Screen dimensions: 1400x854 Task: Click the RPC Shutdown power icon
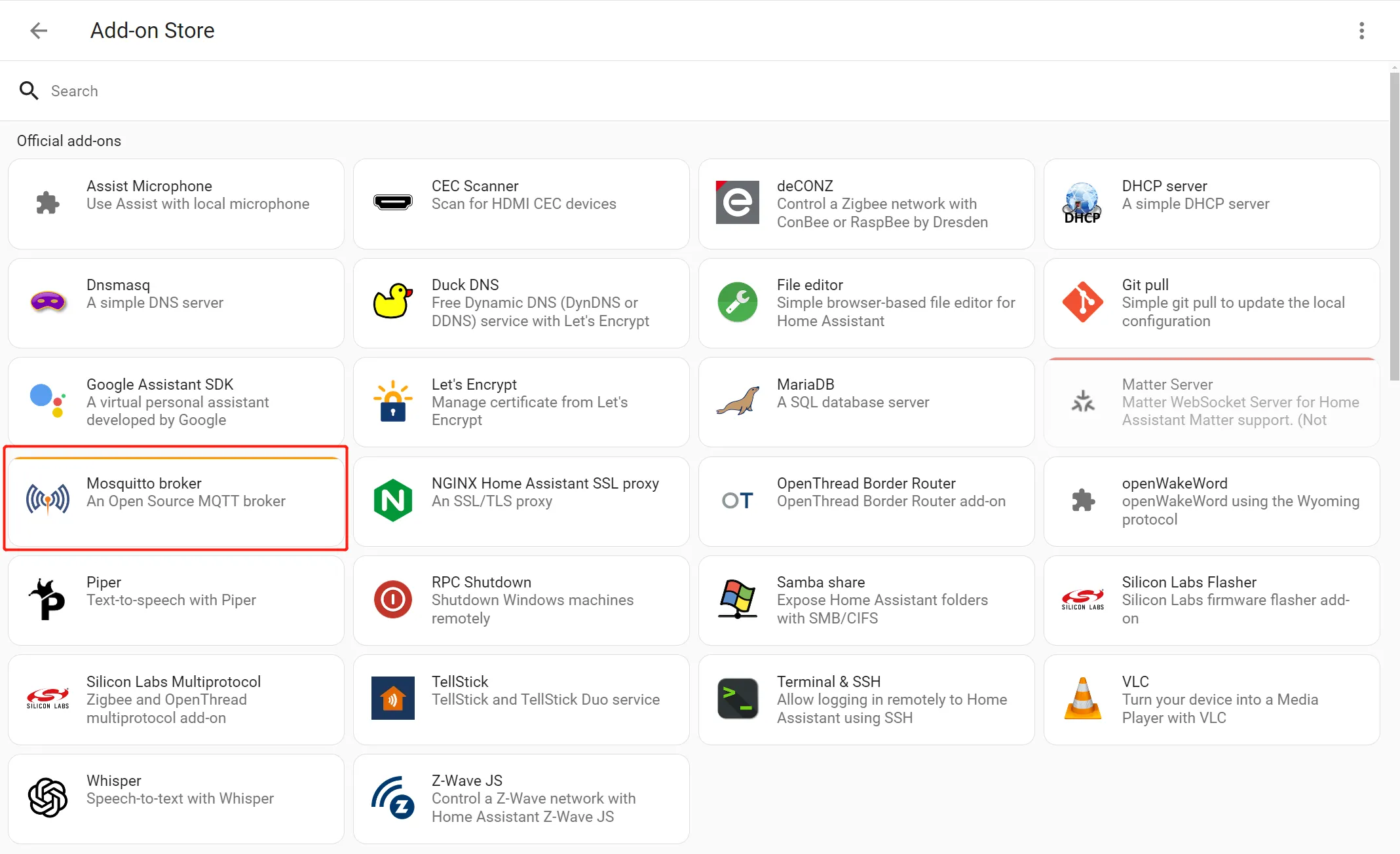(393, 599)
